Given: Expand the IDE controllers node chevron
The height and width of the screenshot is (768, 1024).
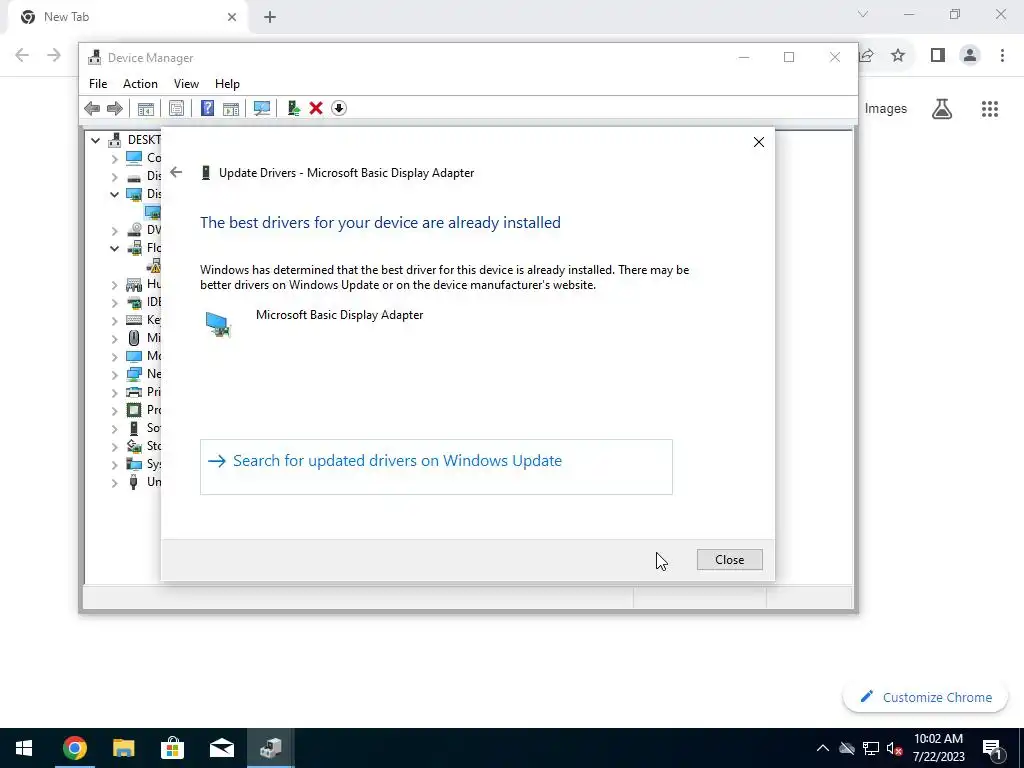Looking at the screenshot, I should pos(114,302).
